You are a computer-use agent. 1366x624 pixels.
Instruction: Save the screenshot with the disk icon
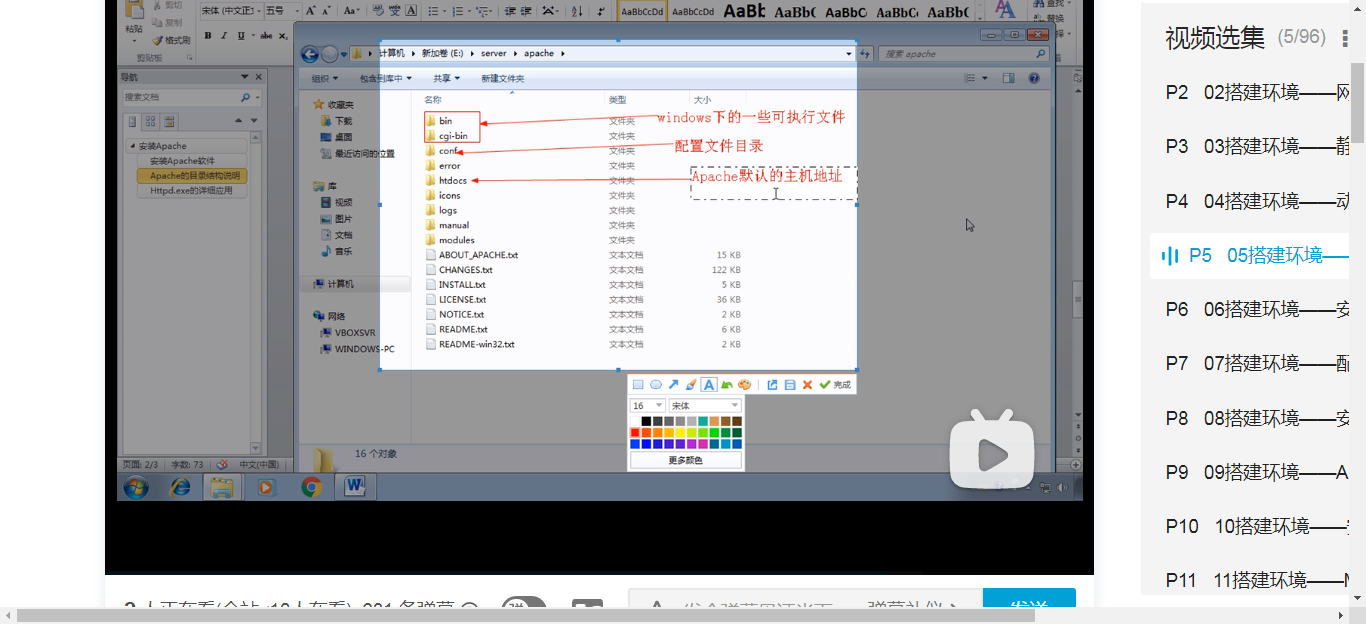click(790, 385)
